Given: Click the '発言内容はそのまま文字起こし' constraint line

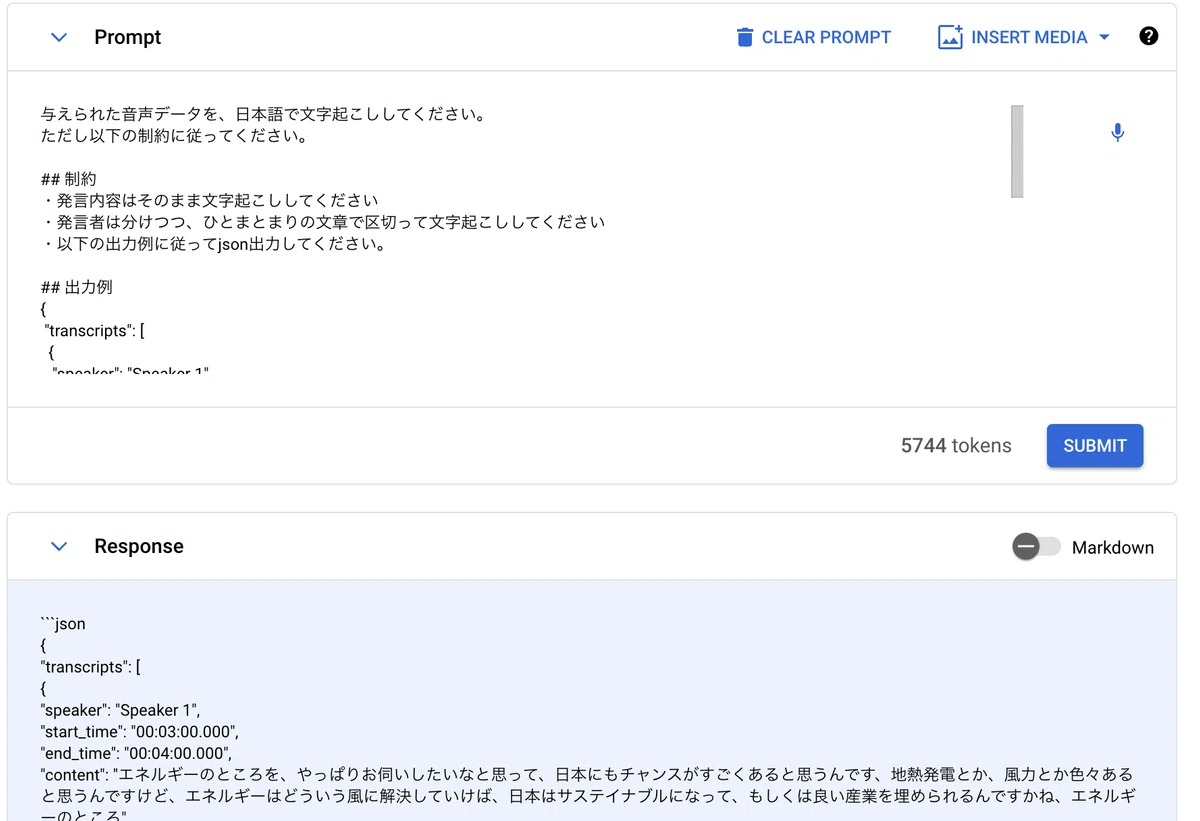Looking at the screenshot, I should [210, 200].
